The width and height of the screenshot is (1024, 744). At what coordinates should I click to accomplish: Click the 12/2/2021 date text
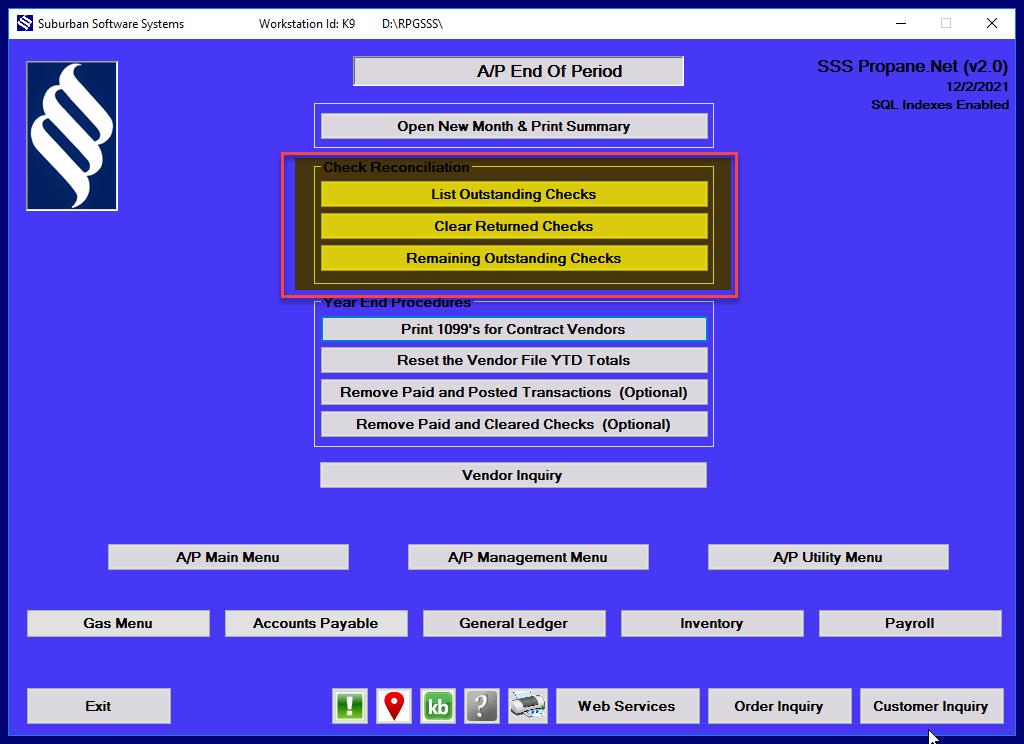click(977, 87)
